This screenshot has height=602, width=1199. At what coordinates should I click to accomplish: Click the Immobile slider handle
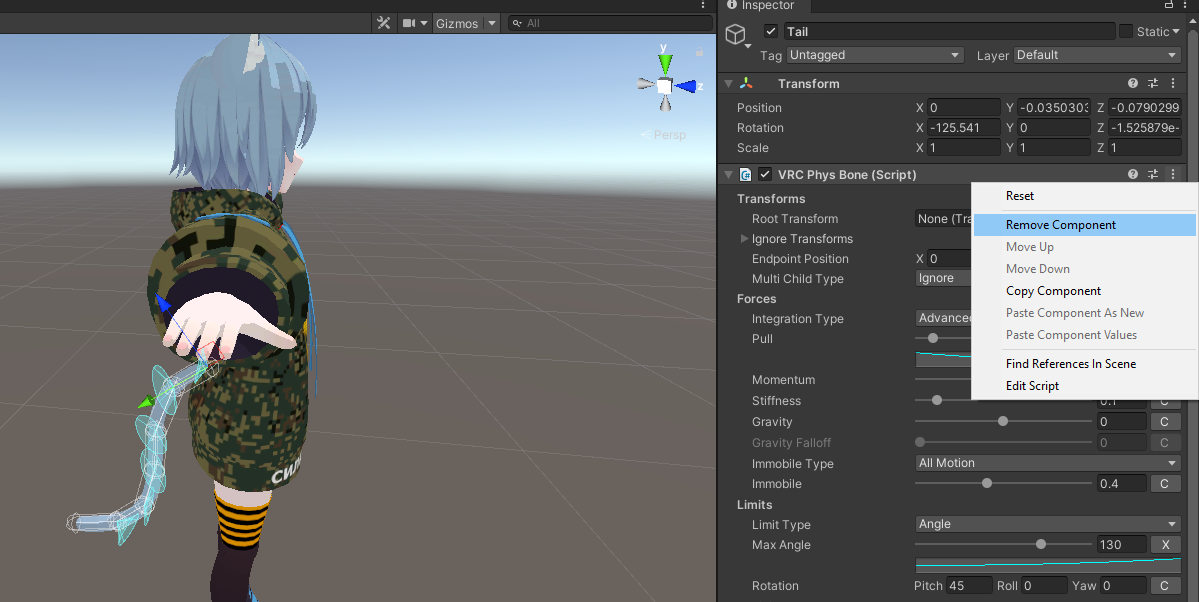[x=987, y=483]
